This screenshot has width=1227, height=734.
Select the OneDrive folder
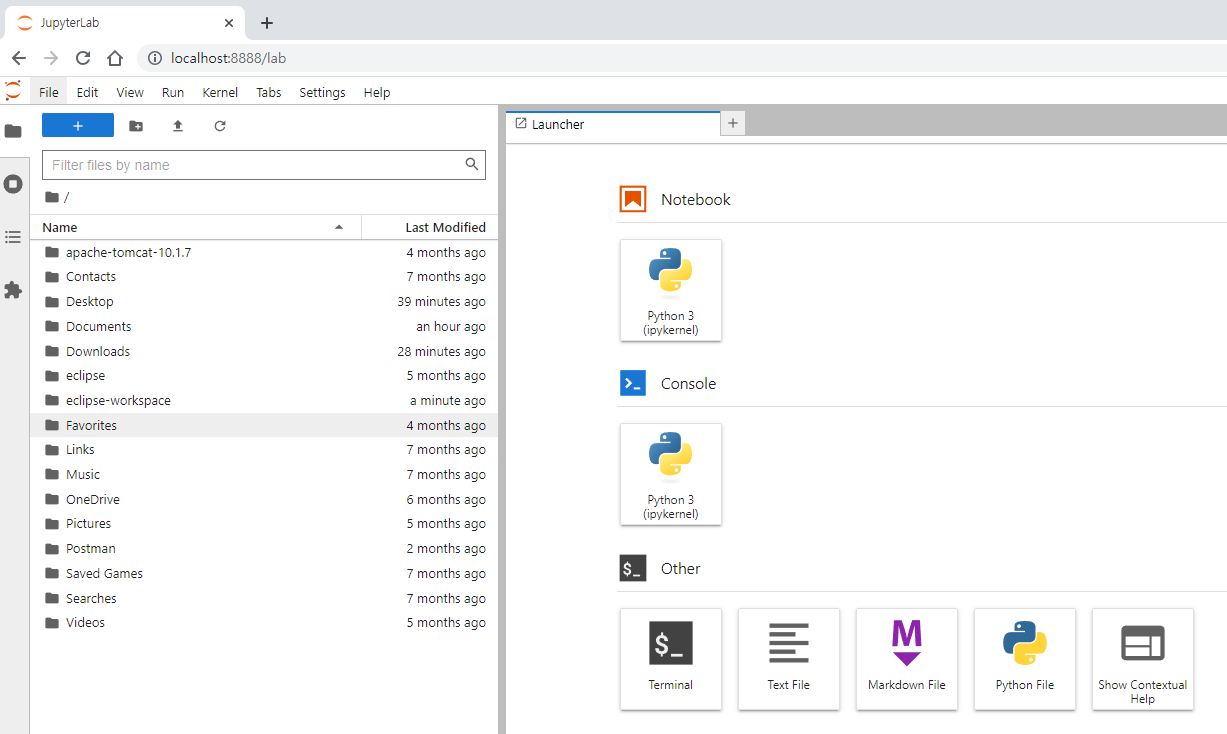(264, 499)
